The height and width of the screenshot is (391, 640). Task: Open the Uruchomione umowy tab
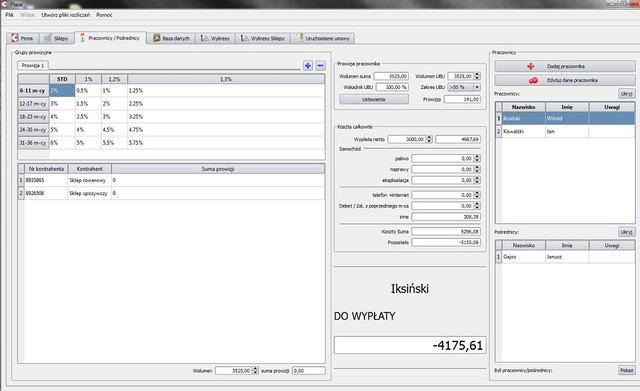coord(323,38)
